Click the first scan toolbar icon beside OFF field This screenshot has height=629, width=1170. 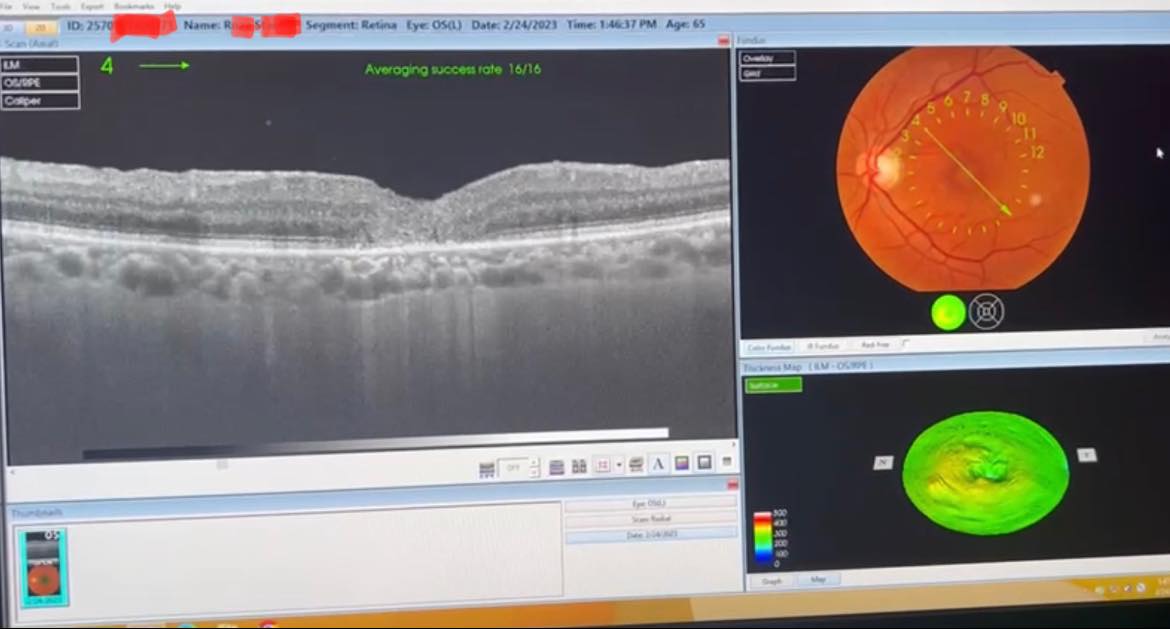click(x=487, y=468)
